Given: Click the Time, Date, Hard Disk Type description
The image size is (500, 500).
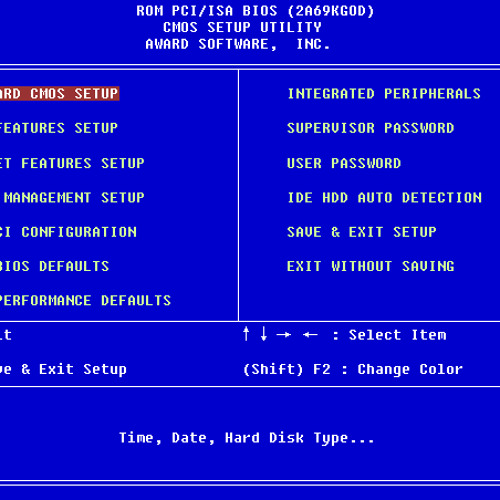Looking at the screenshot, I should [x=247, y=438].
